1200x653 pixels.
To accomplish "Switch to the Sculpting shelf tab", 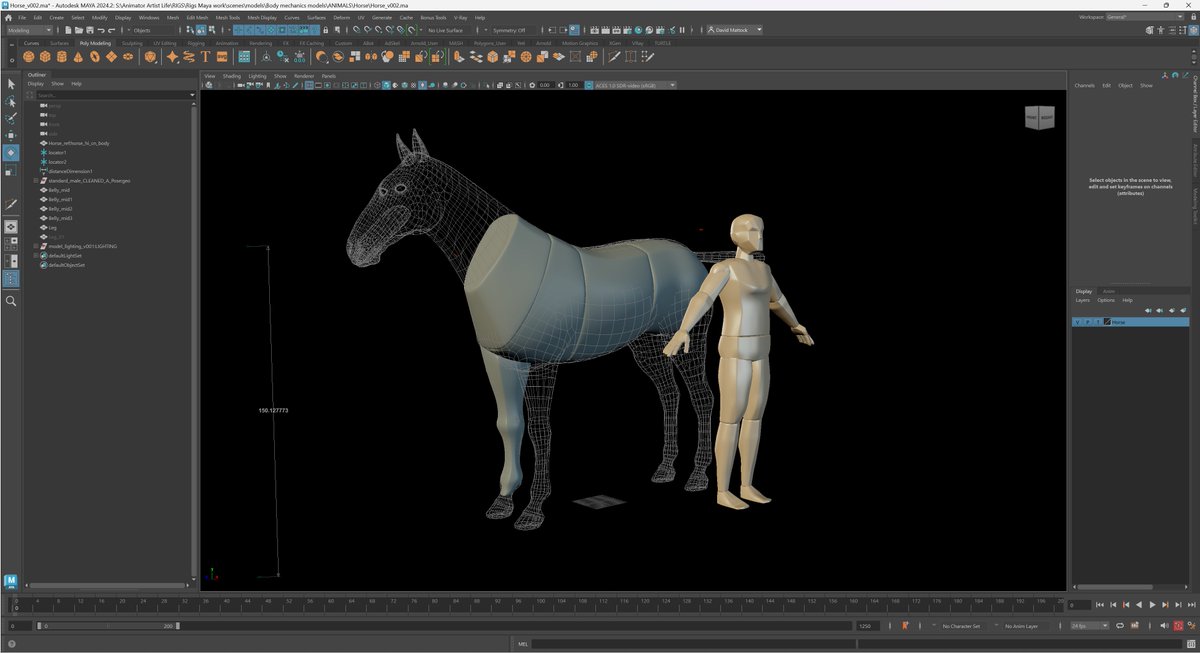I will 132,44.
